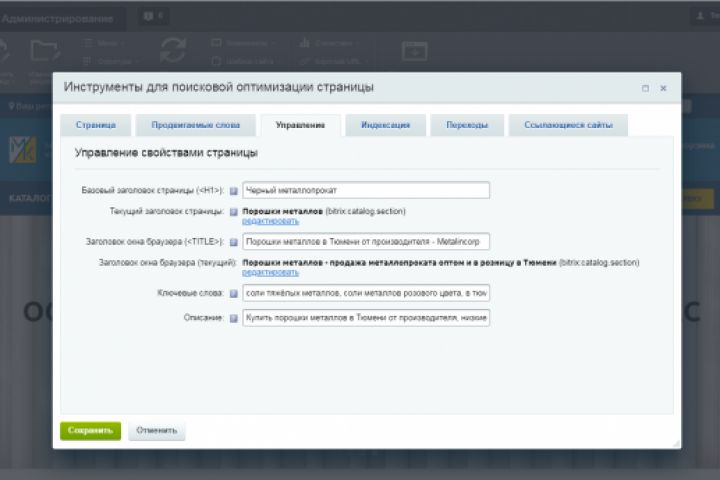This screenshot has width=720, height=480.
Task: Click the refresh arrows icon in admin toolbar
Action: [173, 50]
